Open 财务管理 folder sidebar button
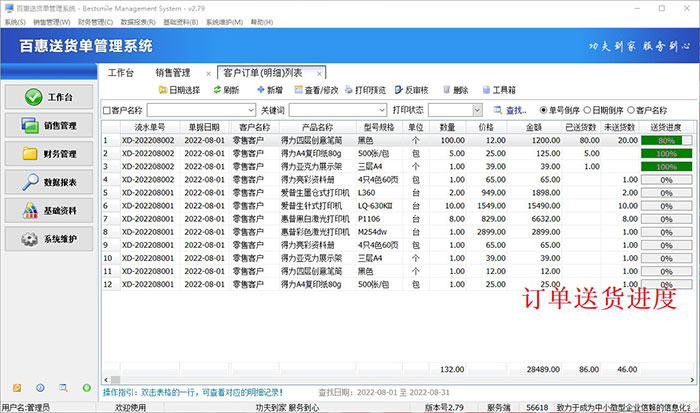Screen dimensions: 700x413 pyautogui.click(x=49, y=154)
